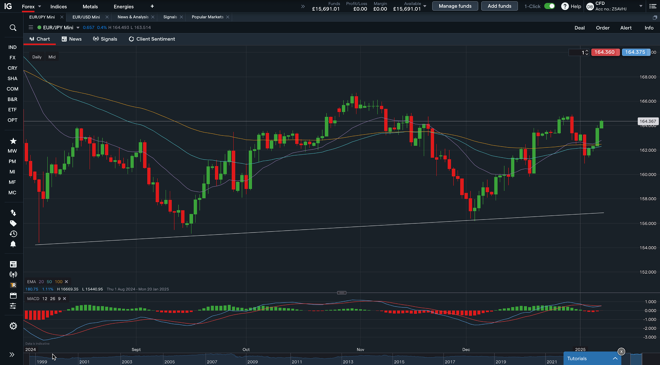The image size is (660, 365).
Task: Remove the MACD indicator with X
Action: point(64,298)
